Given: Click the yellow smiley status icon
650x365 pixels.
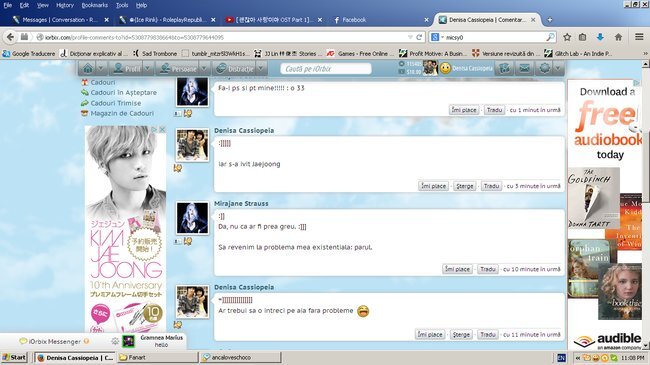Looking at the screenshot, I should tap(445, 68).
